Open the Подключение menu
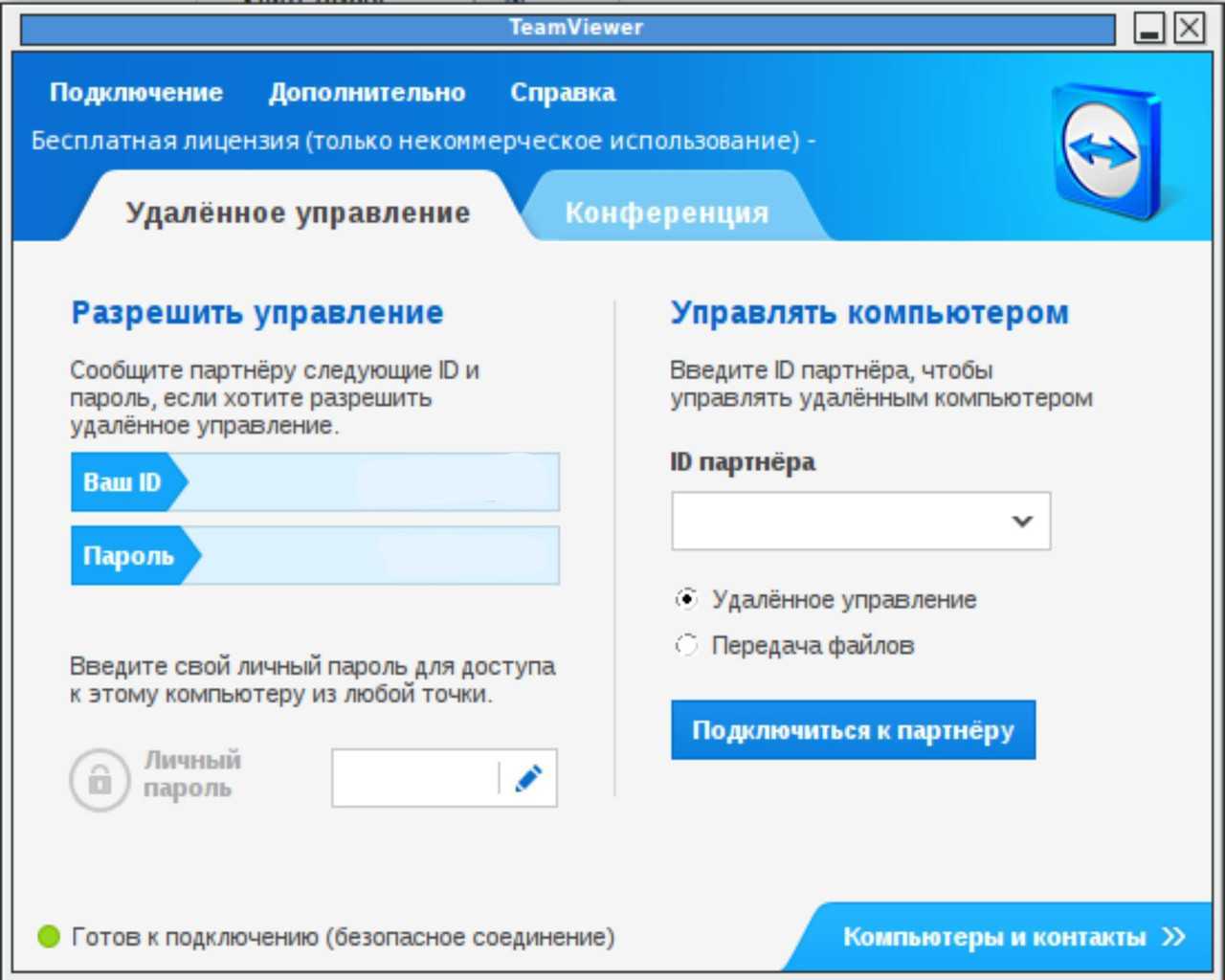The width and height of the screenshot is (1225, 980). click(136, 92)
